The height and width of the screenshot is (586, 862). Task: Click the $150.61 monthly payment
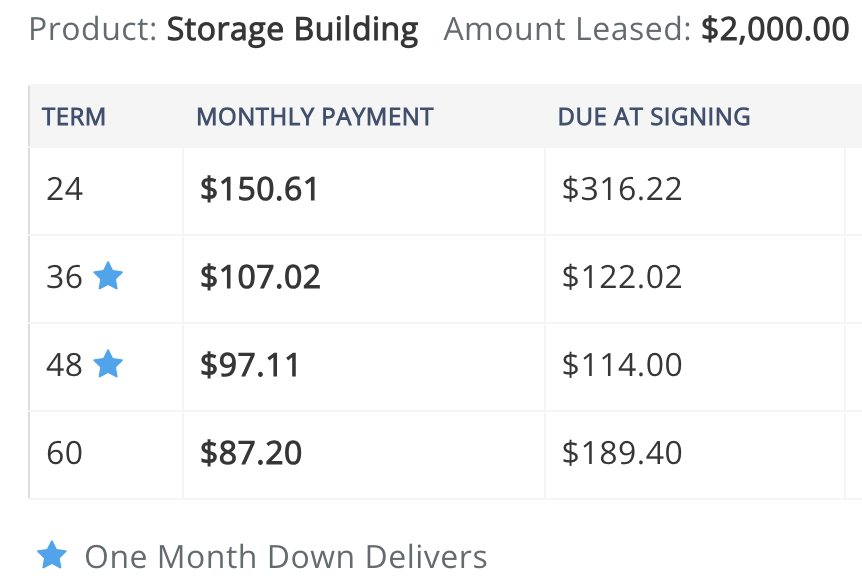[x=259, y=189]
